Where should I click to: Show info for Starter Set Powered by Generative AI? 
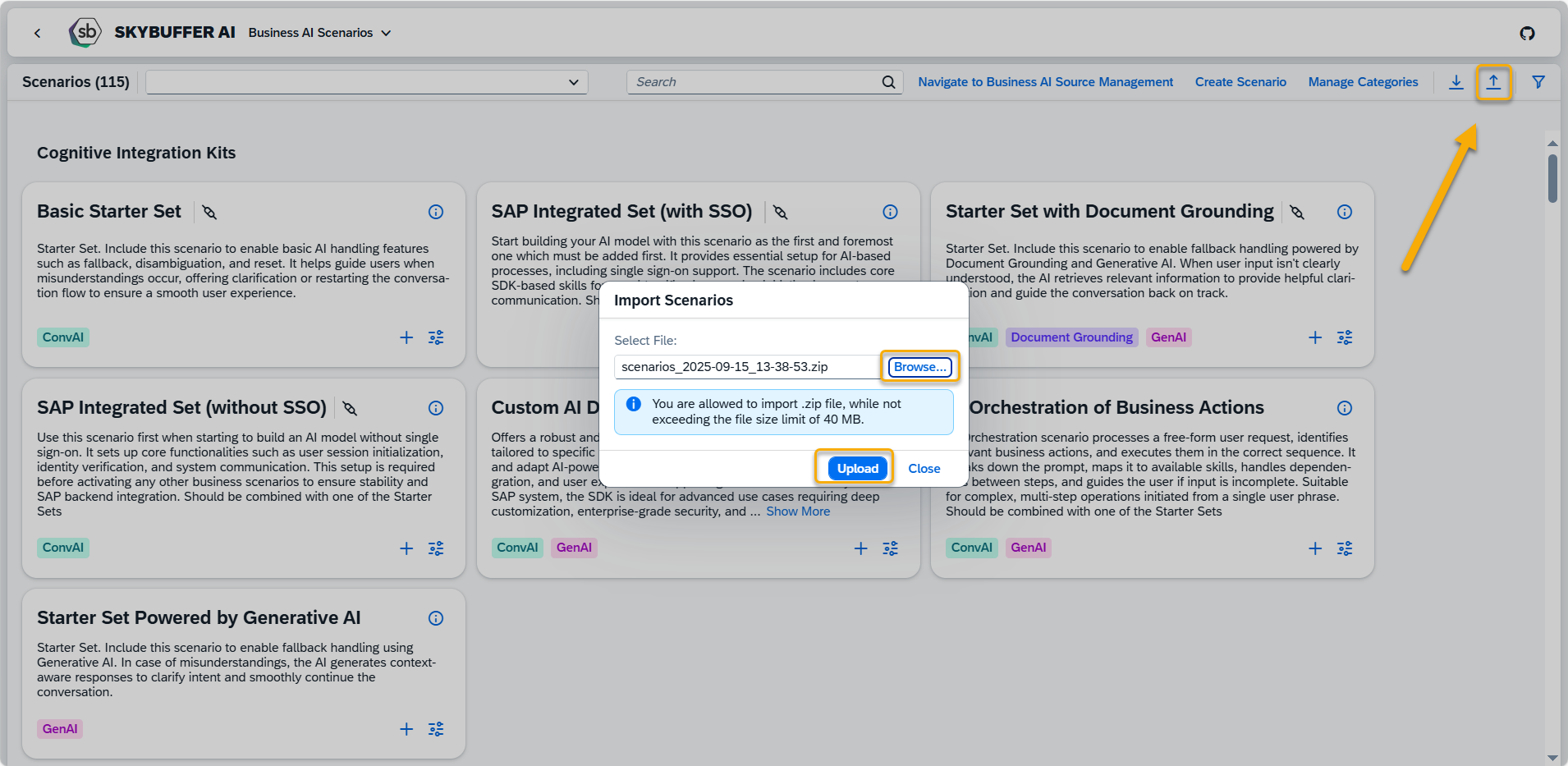click(x=436, y=618)
